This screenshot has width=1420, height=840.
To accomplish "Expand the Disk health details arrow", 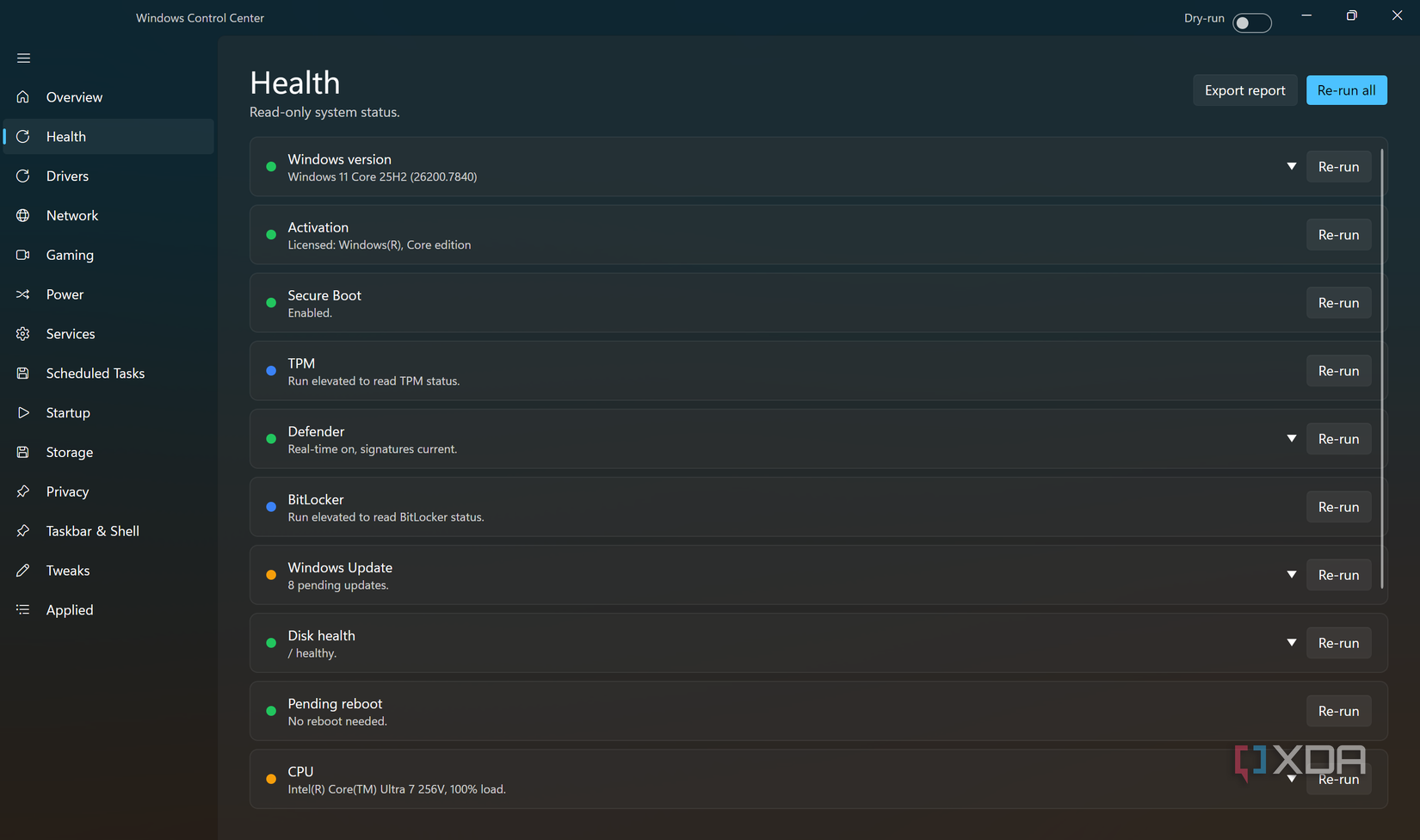I will click(1292, 642).
